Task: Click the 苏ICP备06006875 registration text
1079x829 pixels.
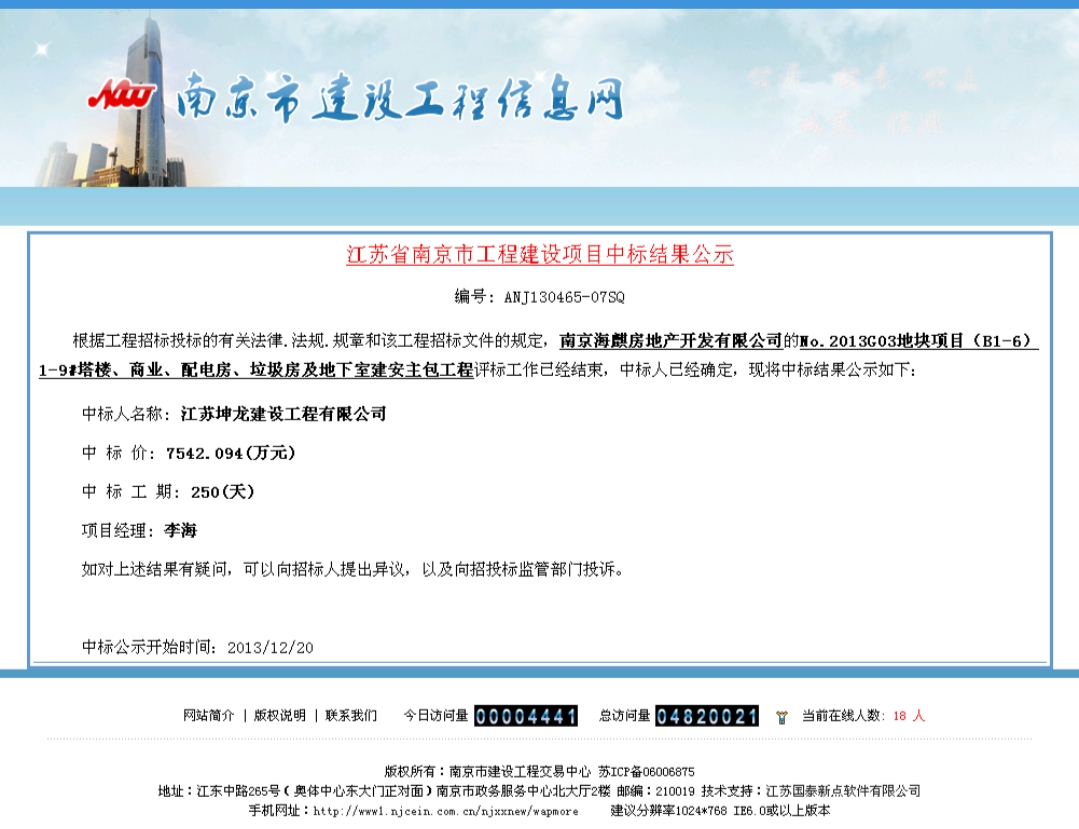Action: (x=646, y=772)
